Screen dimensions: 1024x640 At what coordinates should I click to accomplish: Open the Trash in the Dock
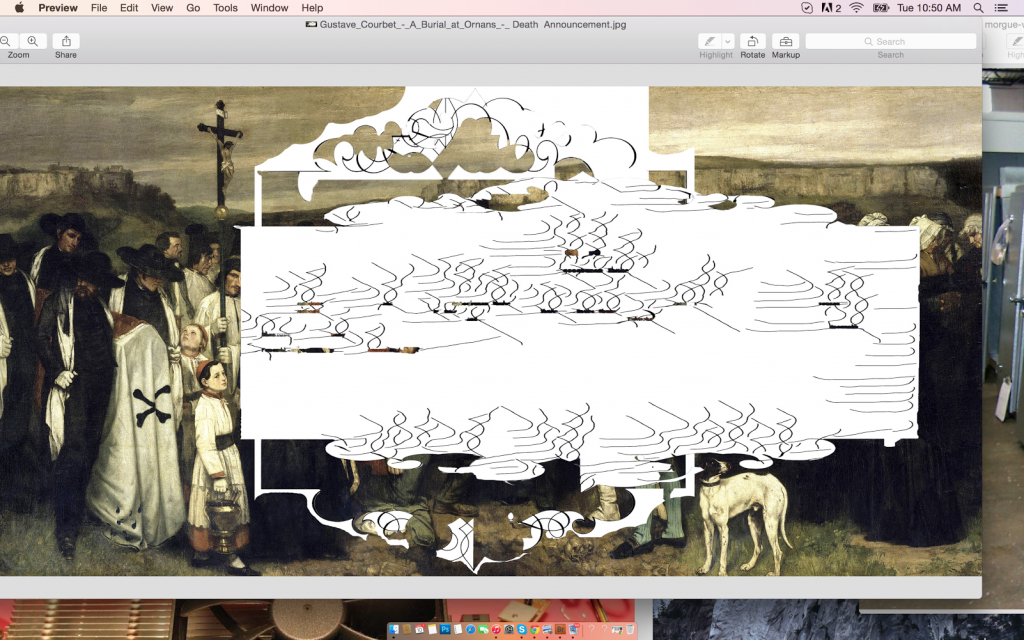[x=630, y=630]
